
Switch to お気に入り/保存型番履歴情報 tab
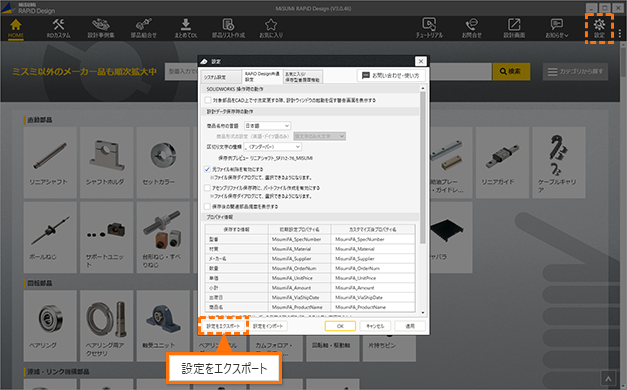pyautogui.click(x=303, y=77)
